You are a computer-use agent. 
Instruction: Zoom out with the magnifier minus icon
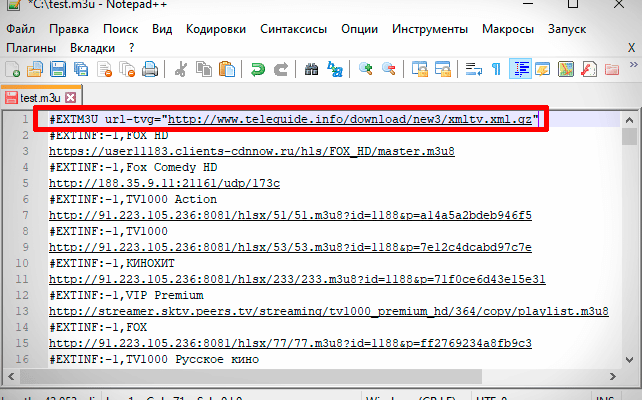tap(389, 69)
